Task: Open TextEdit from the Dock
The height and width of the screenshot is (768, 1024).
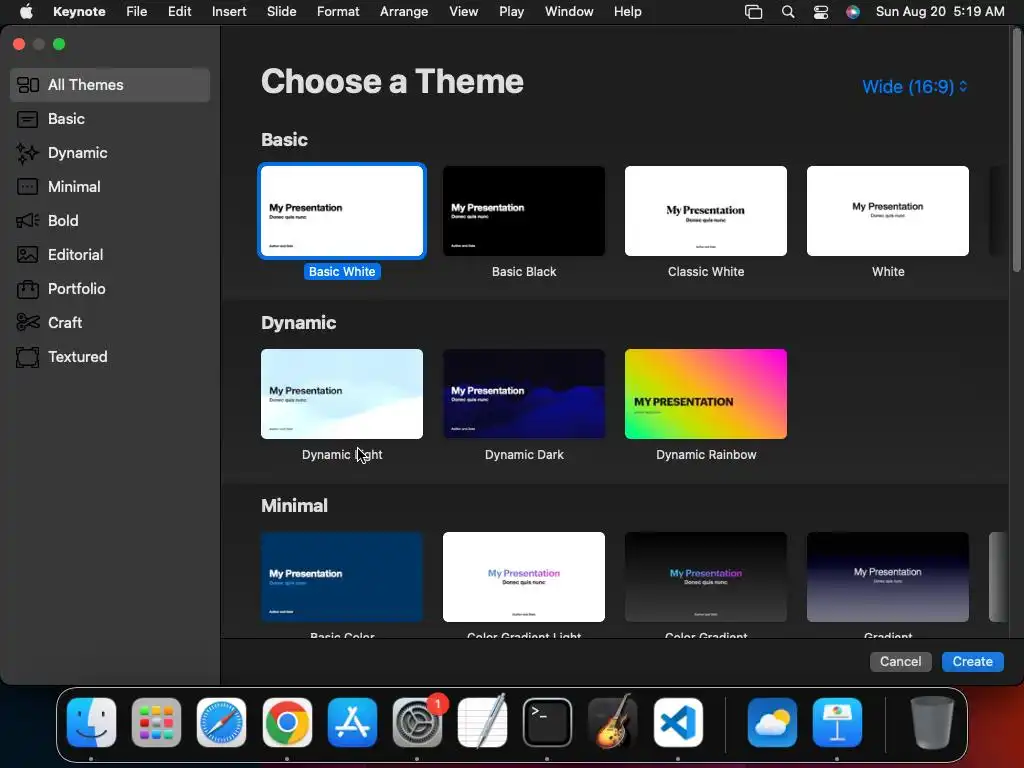Action: pos(483,722)
